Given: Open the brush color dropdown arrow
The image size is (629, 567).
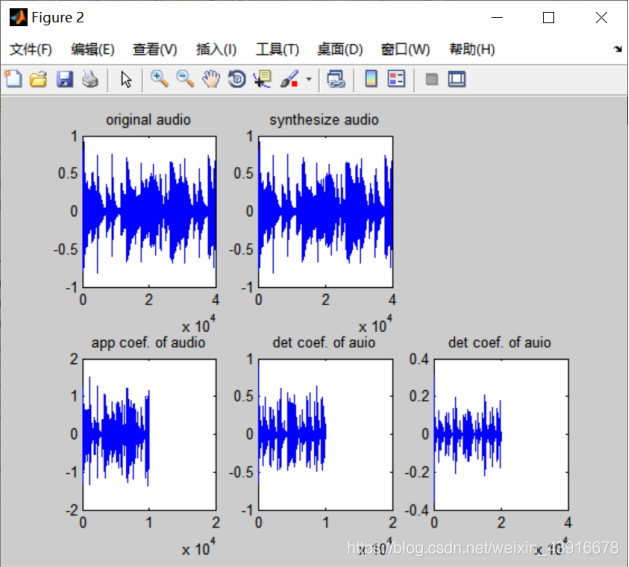Looking at the screenshot, I should click(x=308, y=79).
